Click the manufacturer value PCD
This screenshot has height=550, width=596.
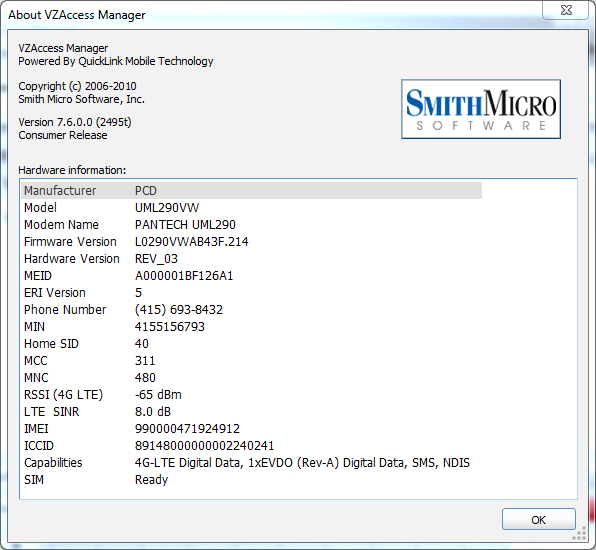click(146, 190)
